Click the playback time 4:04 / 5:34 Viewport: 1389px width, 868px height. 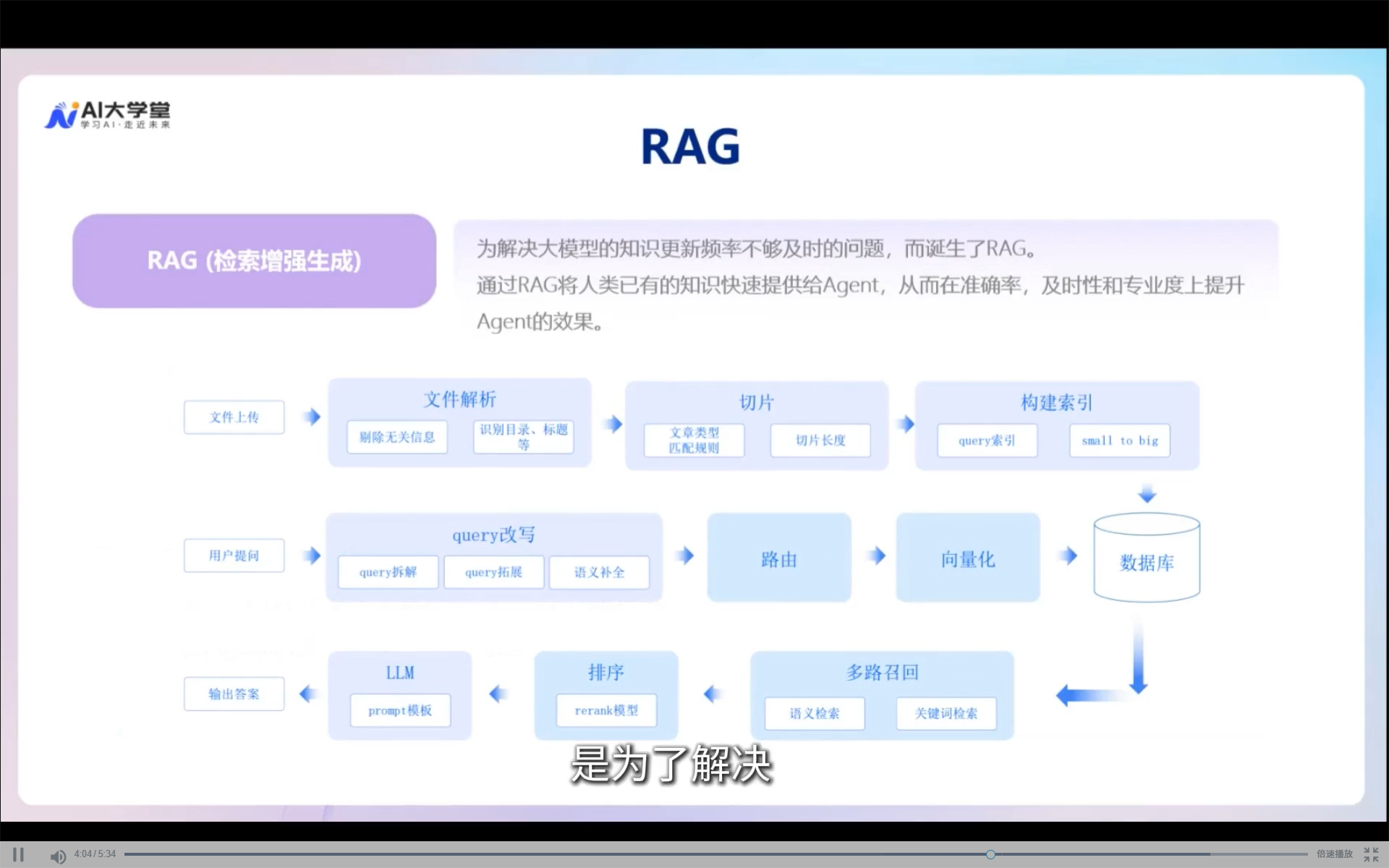click(95, 854)
